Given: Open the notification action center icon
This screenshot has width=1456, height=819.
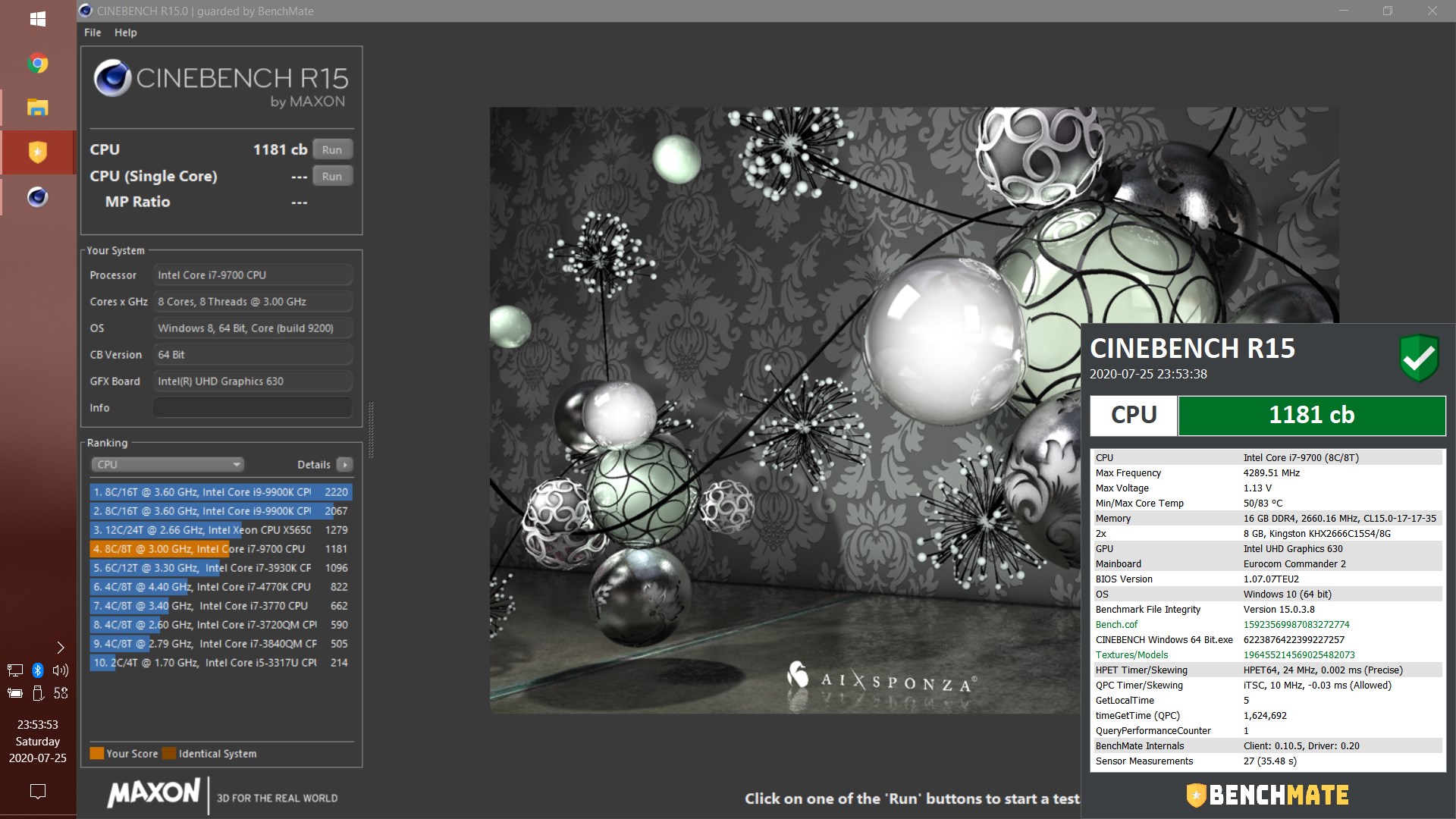Looking at the screenshot, I should (x=38, y=792).
